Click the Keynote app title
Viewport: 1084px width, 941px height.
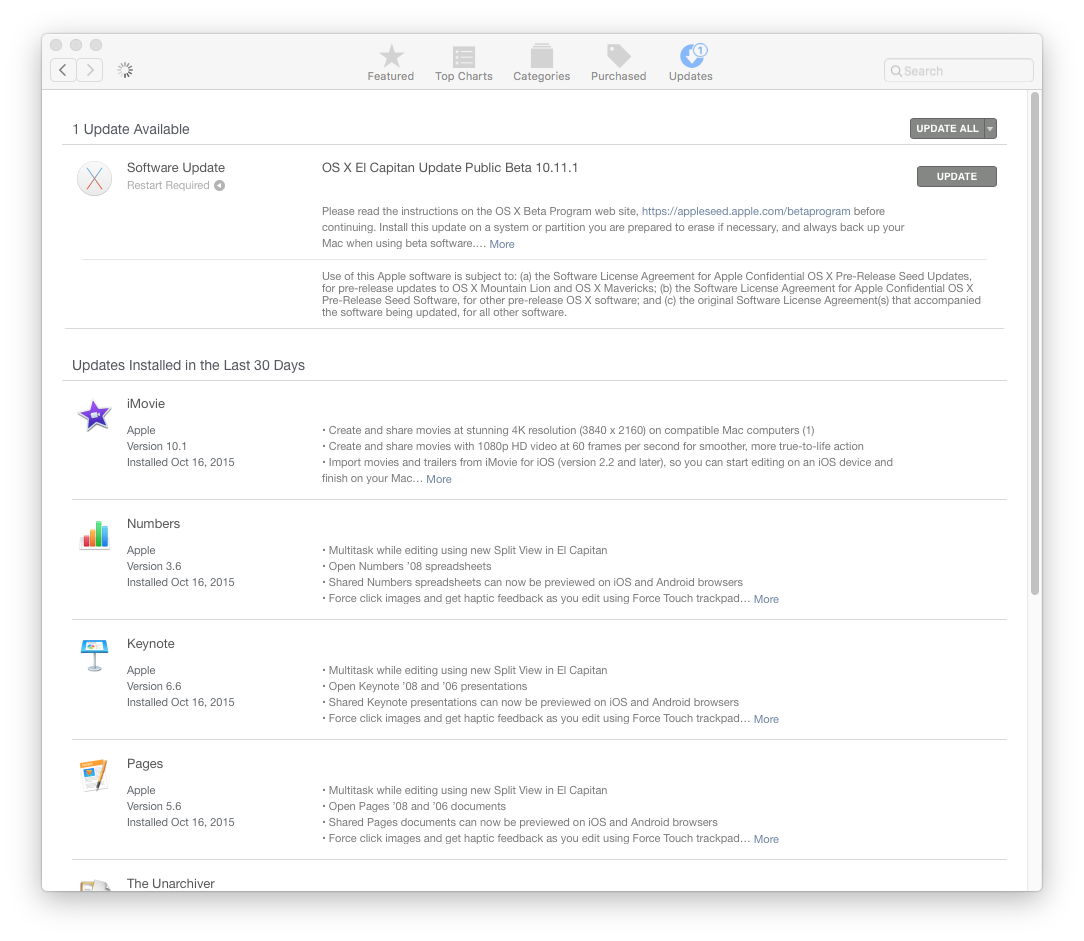click(151, 644)
